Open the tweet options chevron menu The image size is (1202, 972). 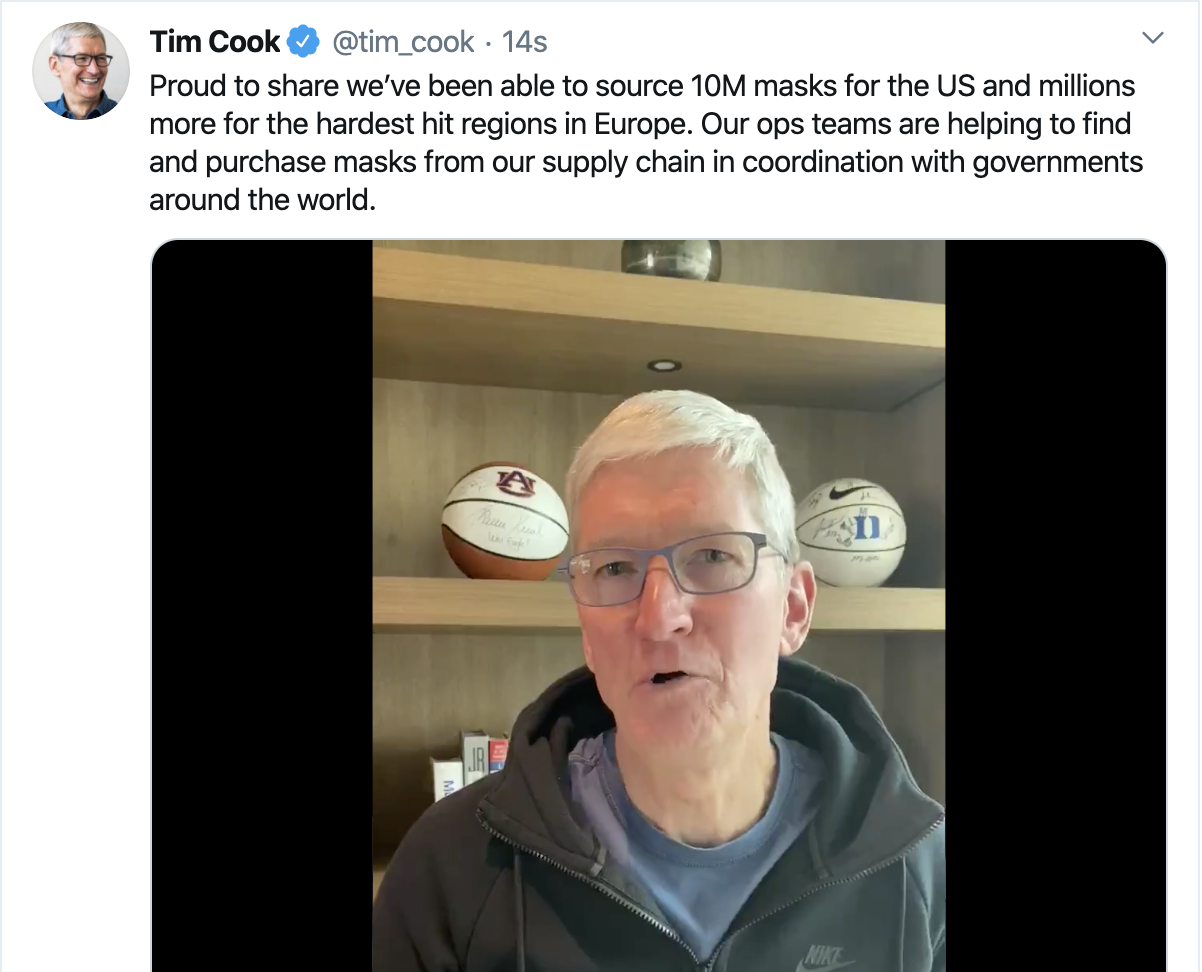coord(1153,39)
